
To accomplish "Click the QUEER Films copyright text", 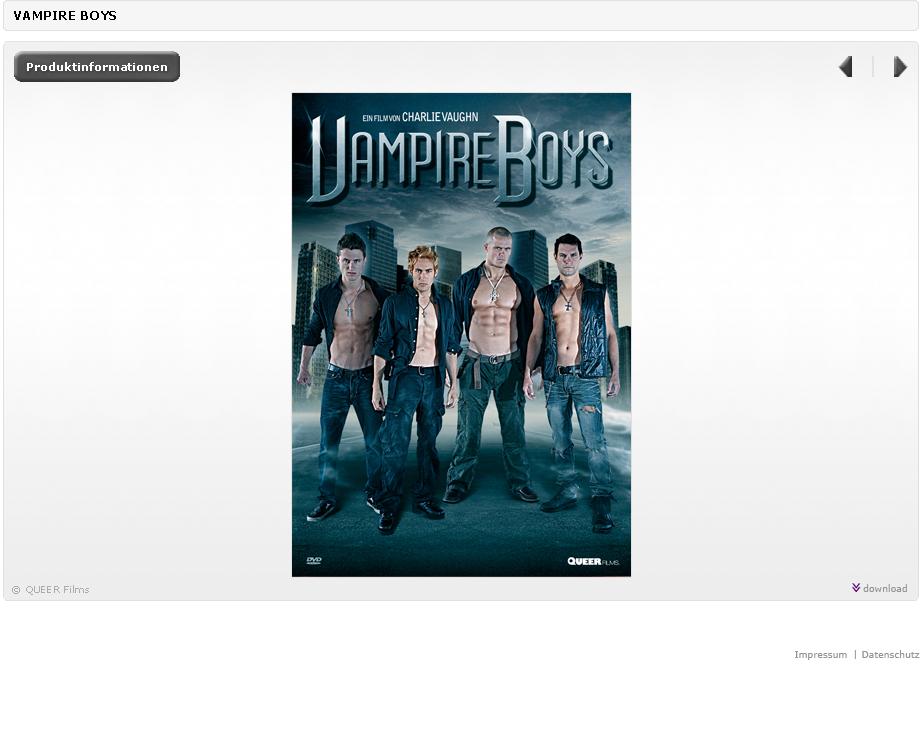I will point(51,589).
